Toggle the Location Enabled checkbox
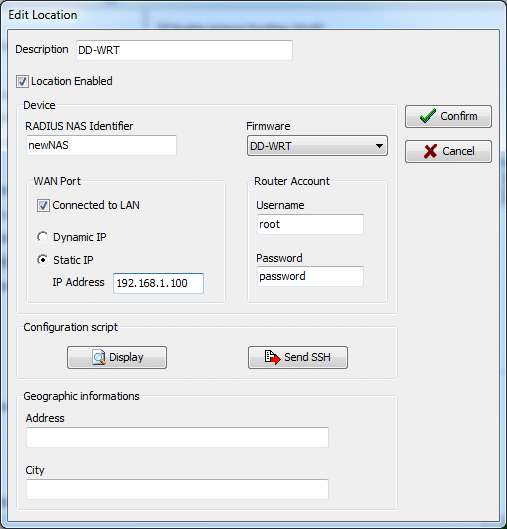 point(22,82)
